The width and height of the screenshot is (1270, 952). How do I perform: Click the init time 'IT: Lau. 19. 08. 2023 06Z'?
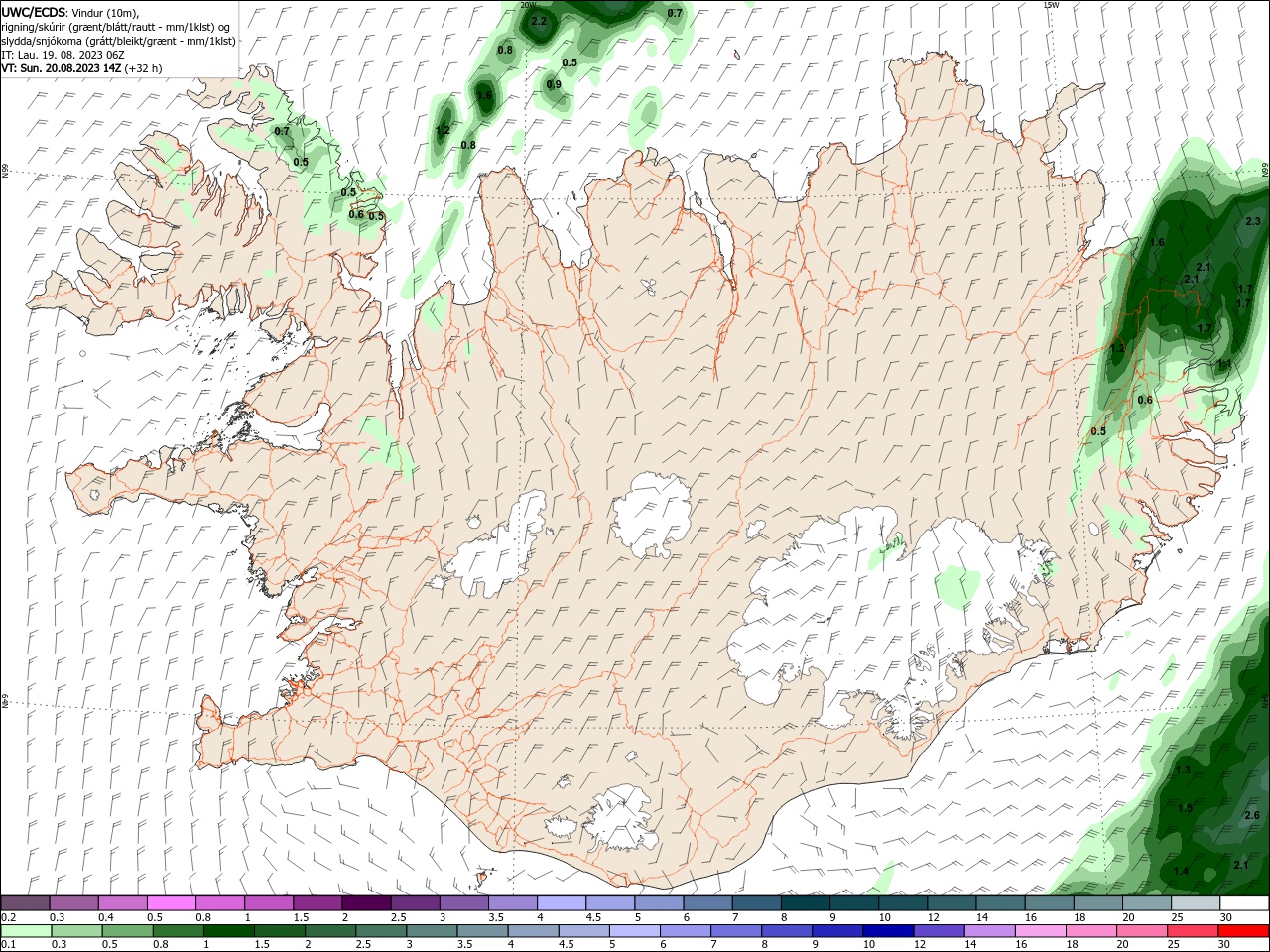[63, 55]
